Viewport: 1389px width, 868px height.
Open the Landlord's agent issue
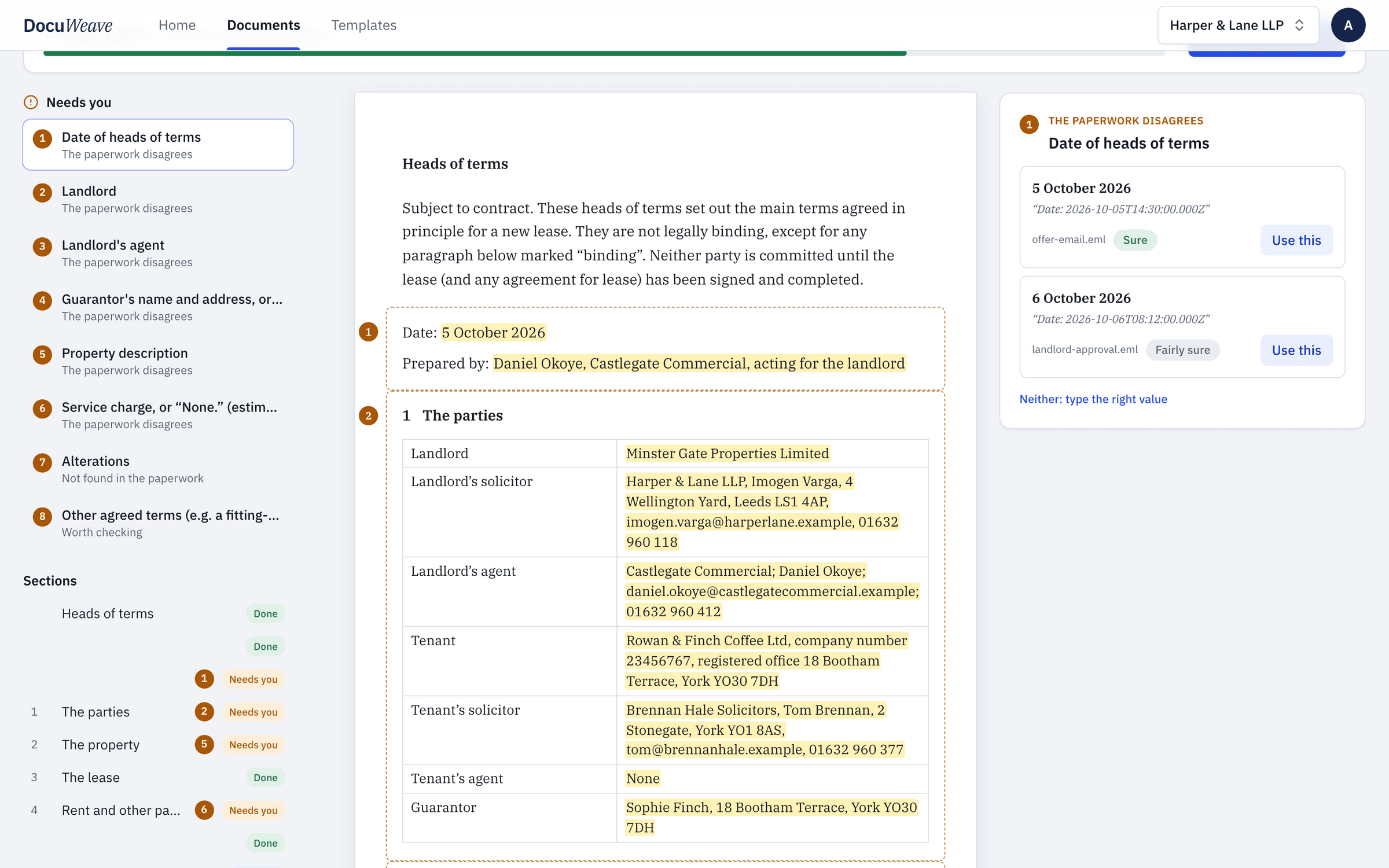(158, 253)
